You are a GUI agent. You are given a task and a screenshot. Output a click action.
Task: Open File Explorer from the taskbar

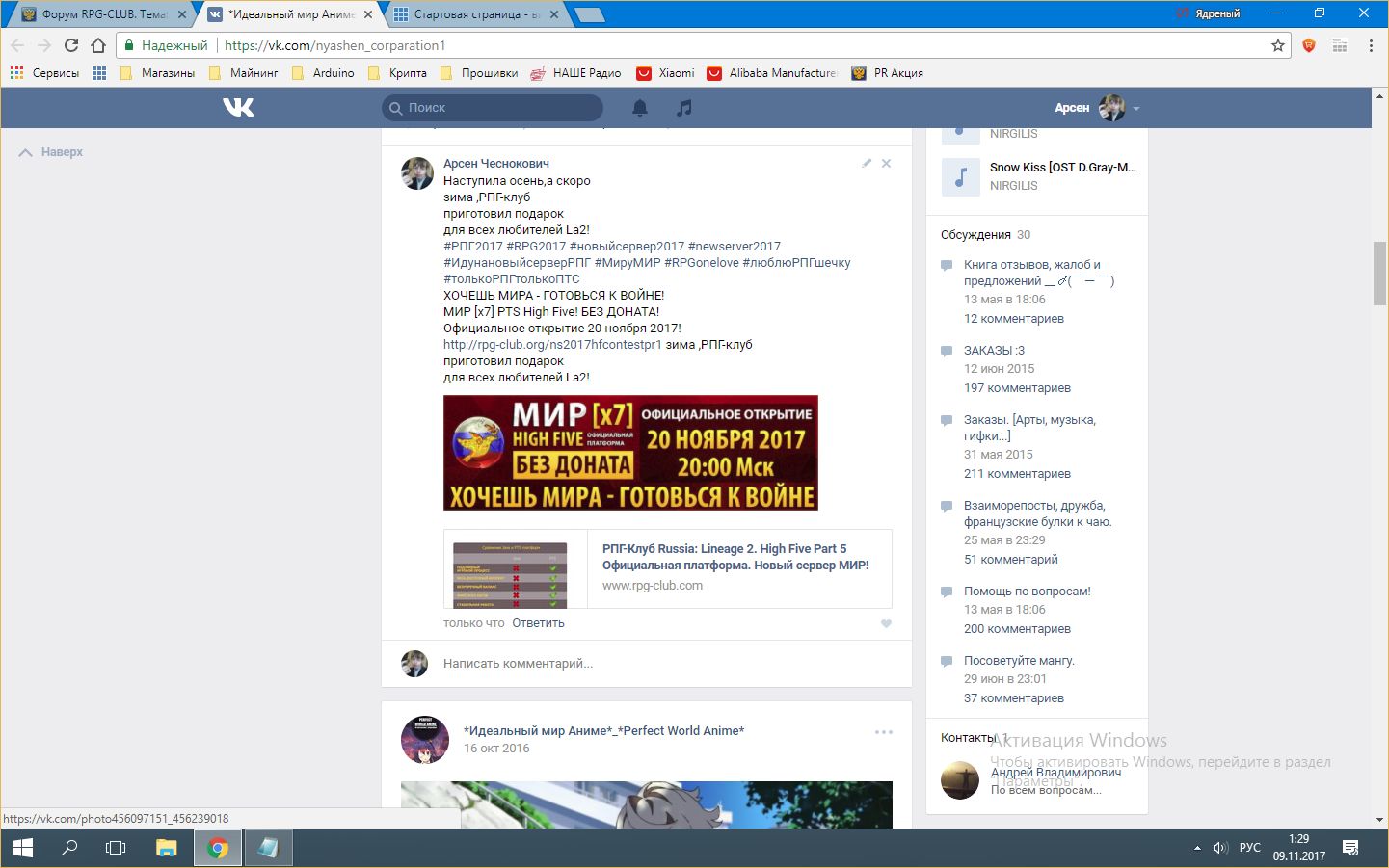click(167, 848)
